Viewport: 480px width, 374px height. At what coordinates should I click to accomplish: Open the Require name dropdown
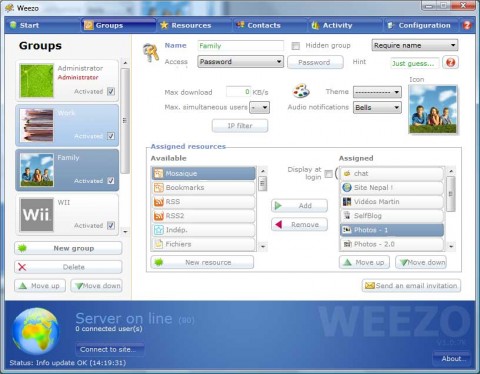pos(415,45)
